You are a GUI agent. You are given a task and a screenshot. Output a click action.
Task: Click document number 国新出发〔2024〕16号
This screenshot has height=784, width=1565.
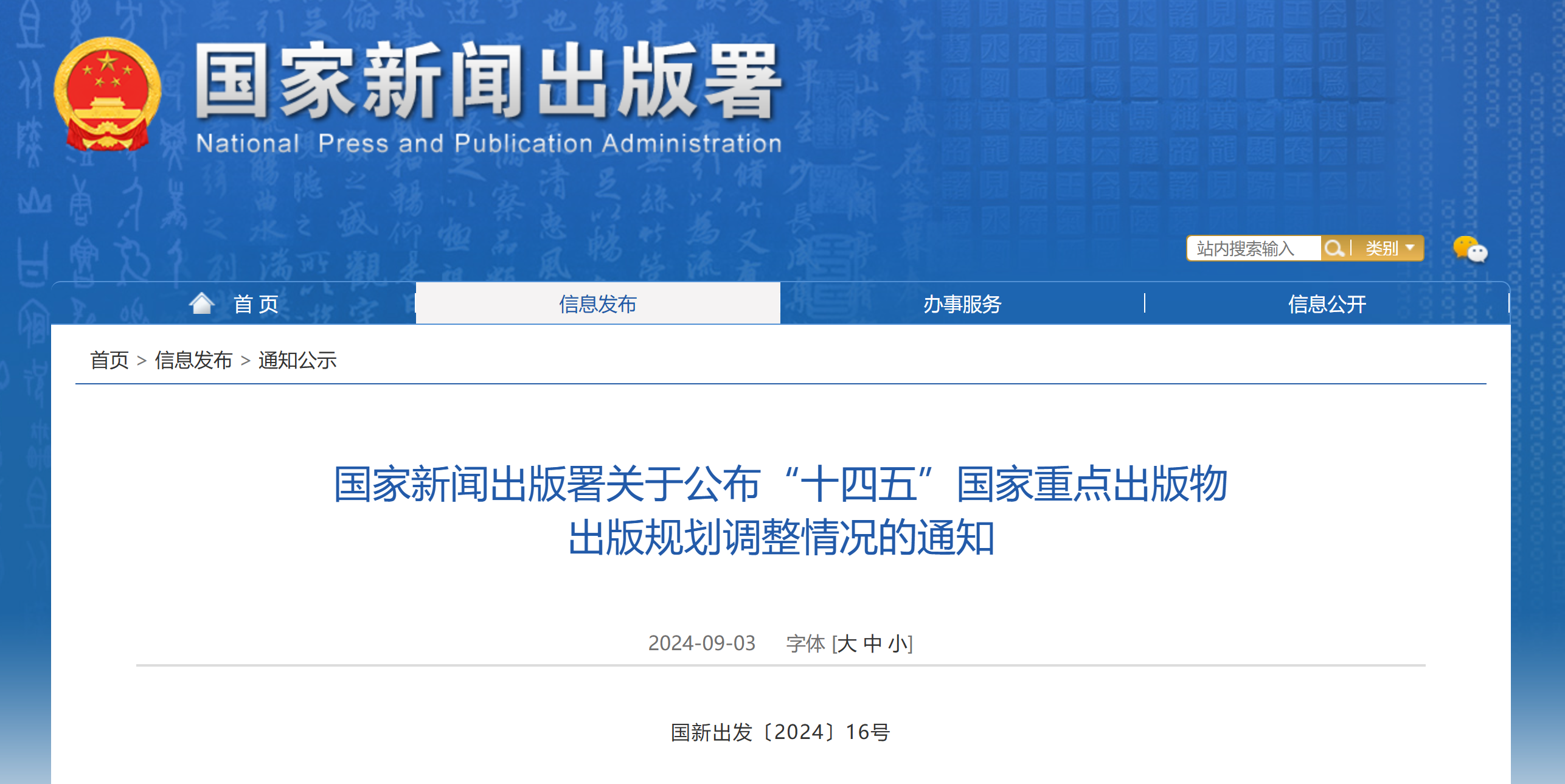tap(780, 732)
